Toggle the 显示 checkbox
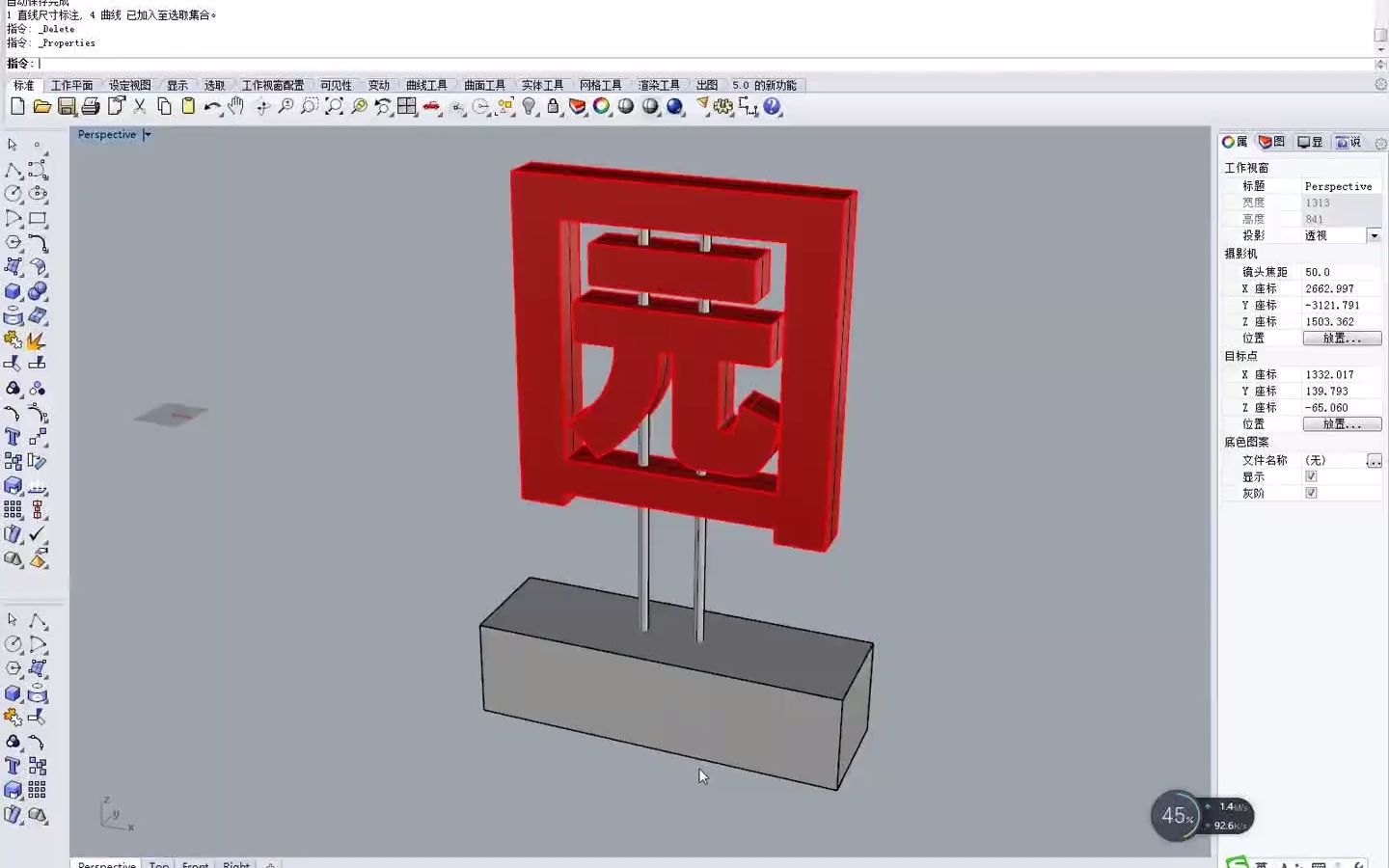This screenshot has height=868, width=1389. pos(1311,476)
